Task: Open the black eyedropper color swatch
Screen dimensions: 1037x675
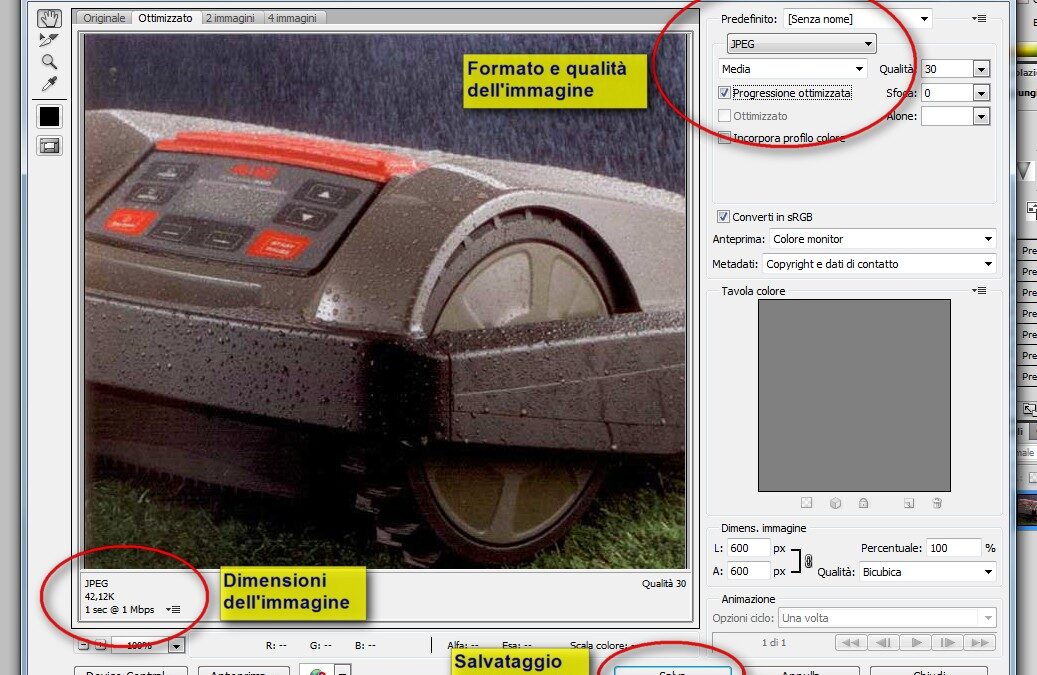Action: (49, 116)
